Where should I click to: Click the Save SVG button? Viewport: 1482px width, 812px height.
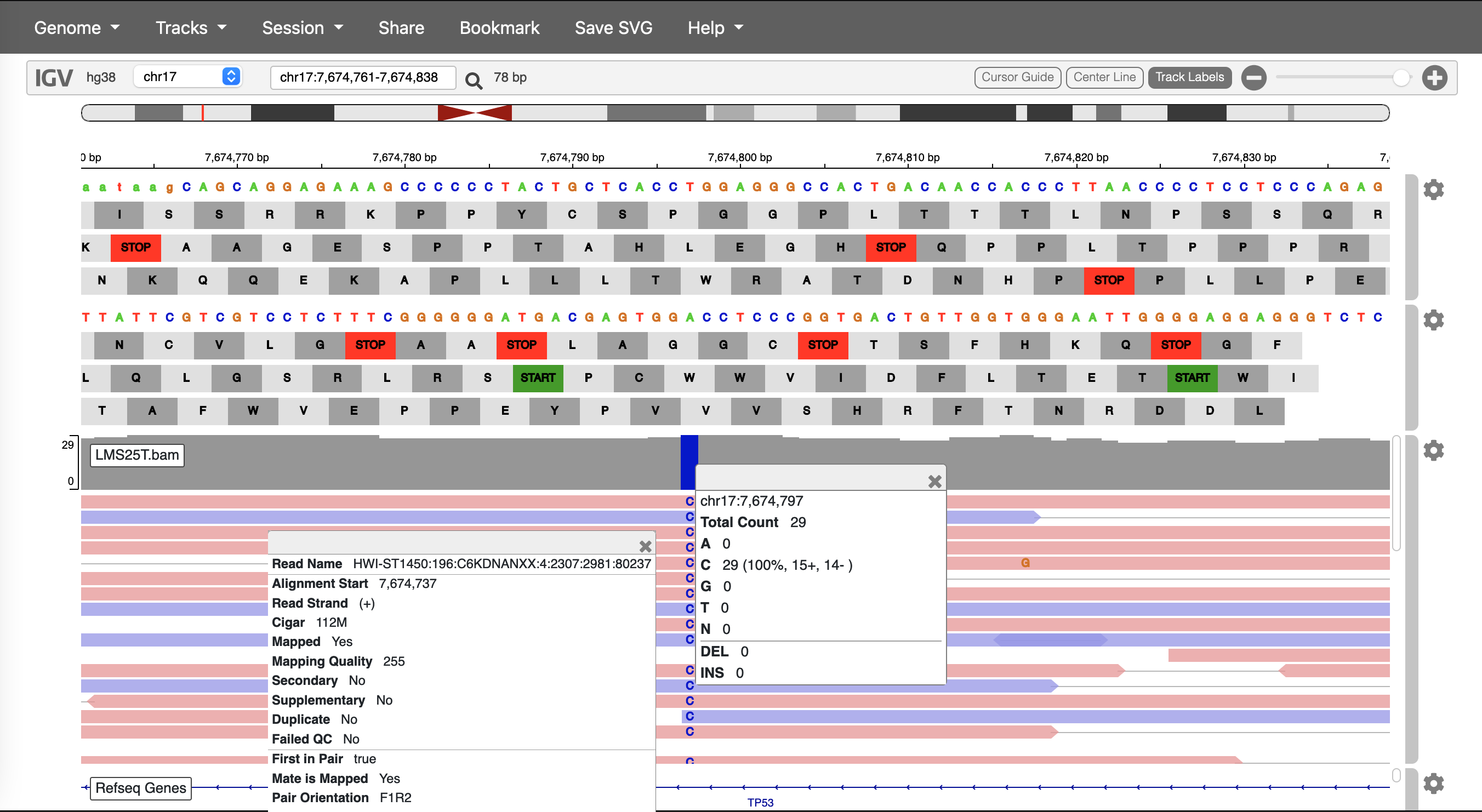pyautogui.click(x=613, y=27)
